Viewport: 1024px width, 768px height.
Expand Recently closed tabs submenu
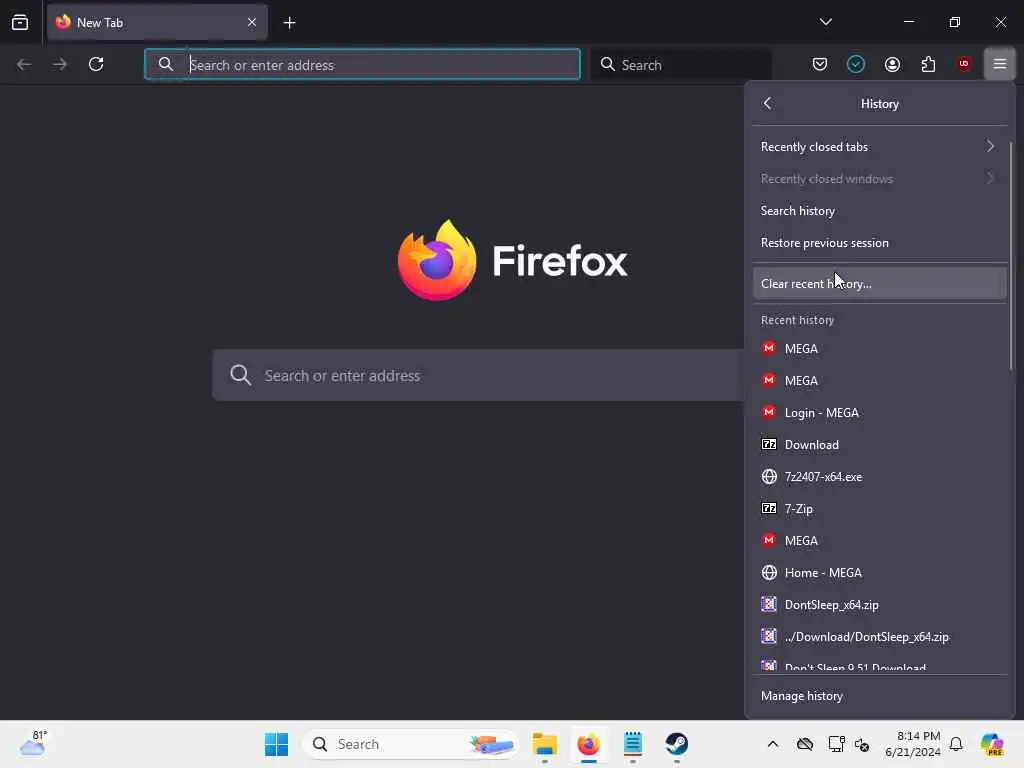click(x=879, y=146)
